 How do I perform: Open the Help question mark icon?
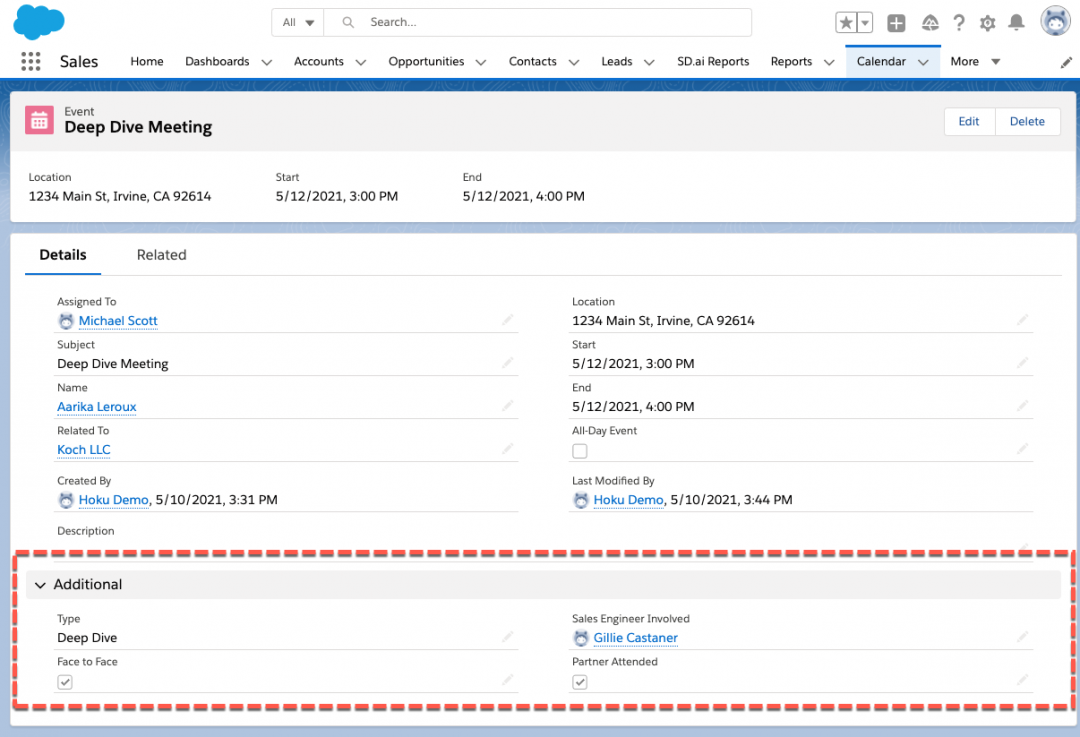pos(959,23)
